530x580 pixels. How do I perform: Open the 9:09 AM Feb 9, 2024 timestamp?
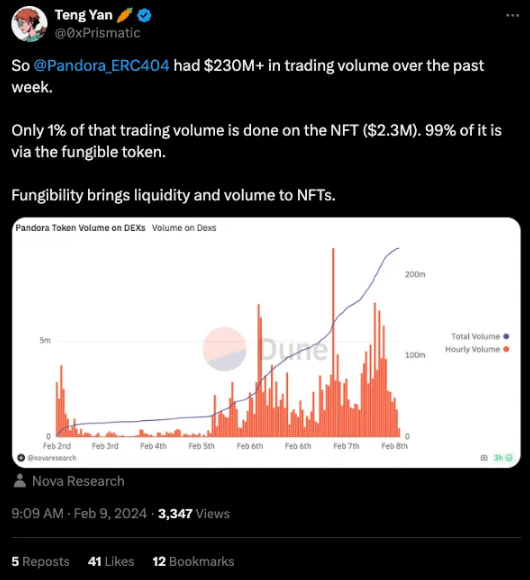(79, 513)
